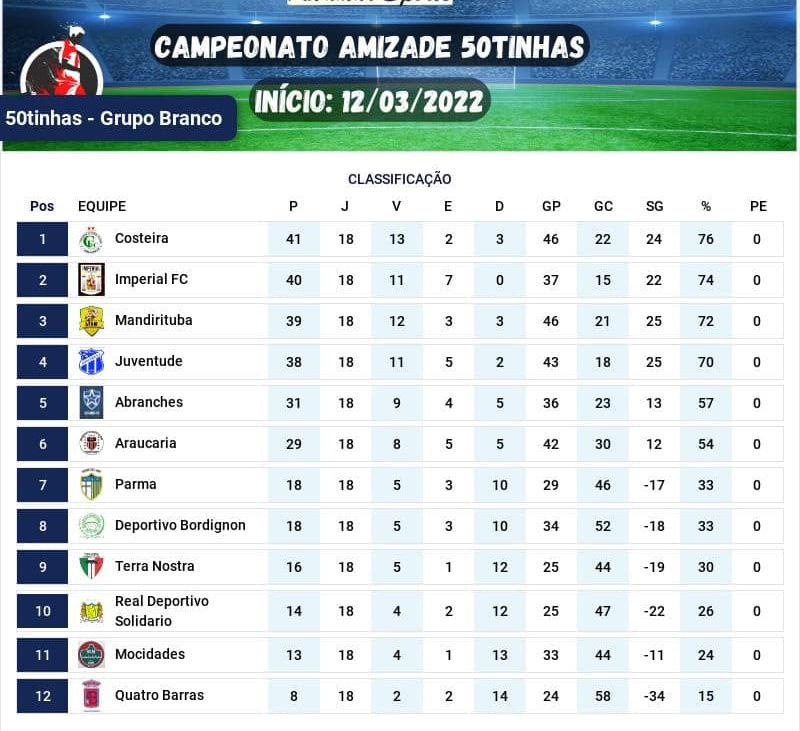
Task: Click the Campeonato Amizade 50tinhas title banner
Action: [370, 46]
